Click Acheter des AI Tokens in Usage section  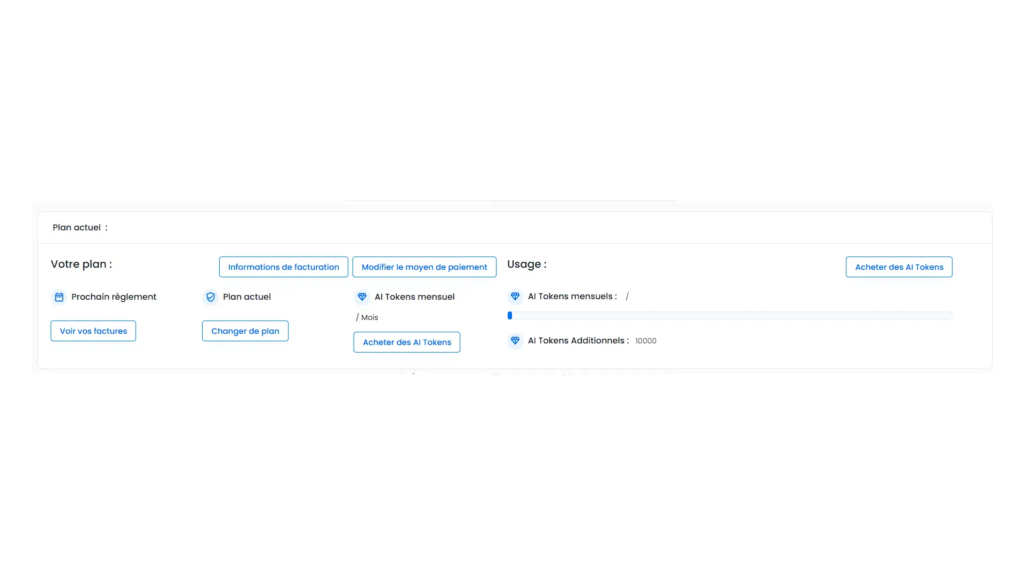tap(898, 267)
